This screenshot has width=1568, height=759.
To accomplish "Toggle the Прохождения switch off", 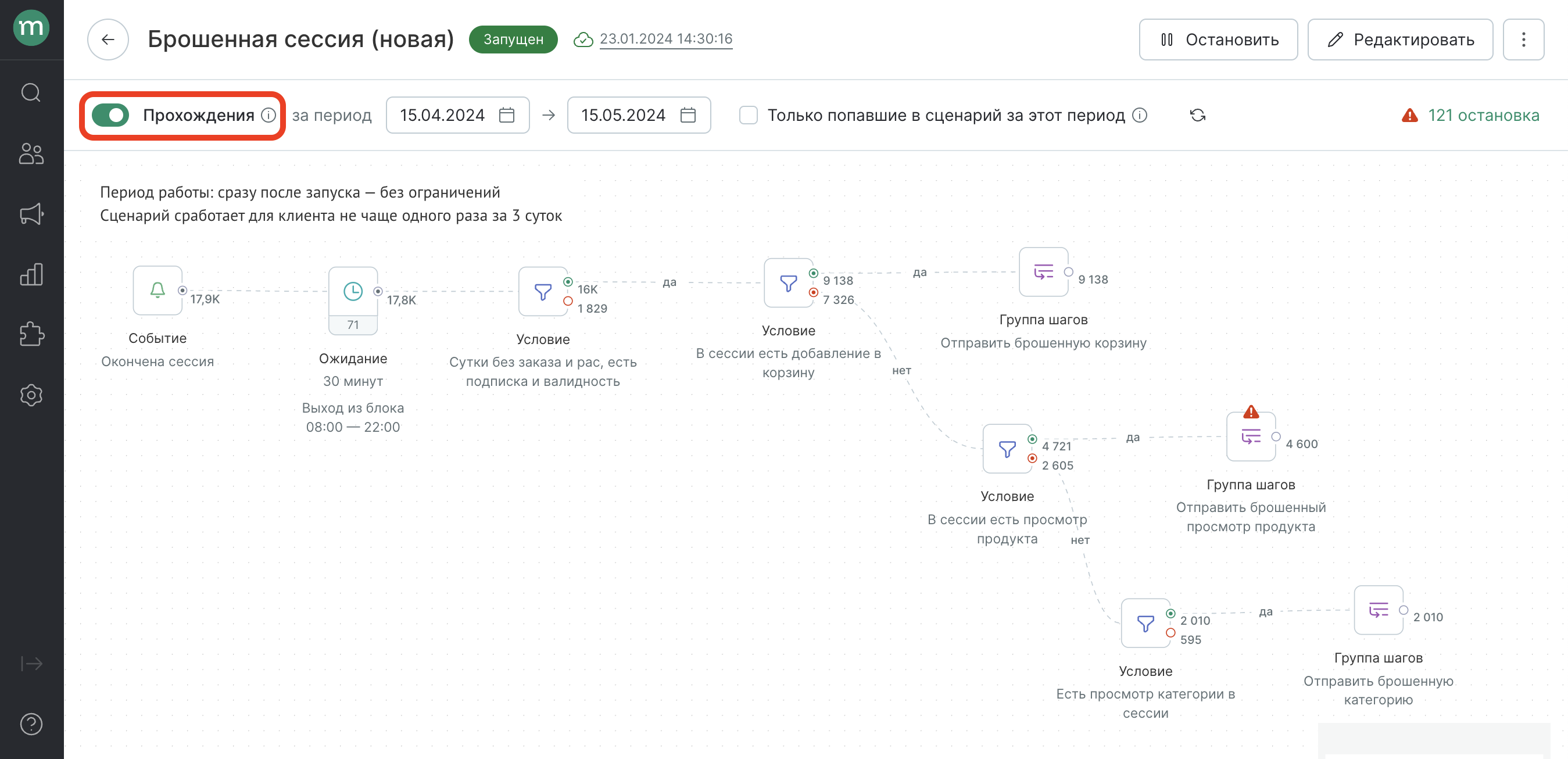I will coord(111,115).
